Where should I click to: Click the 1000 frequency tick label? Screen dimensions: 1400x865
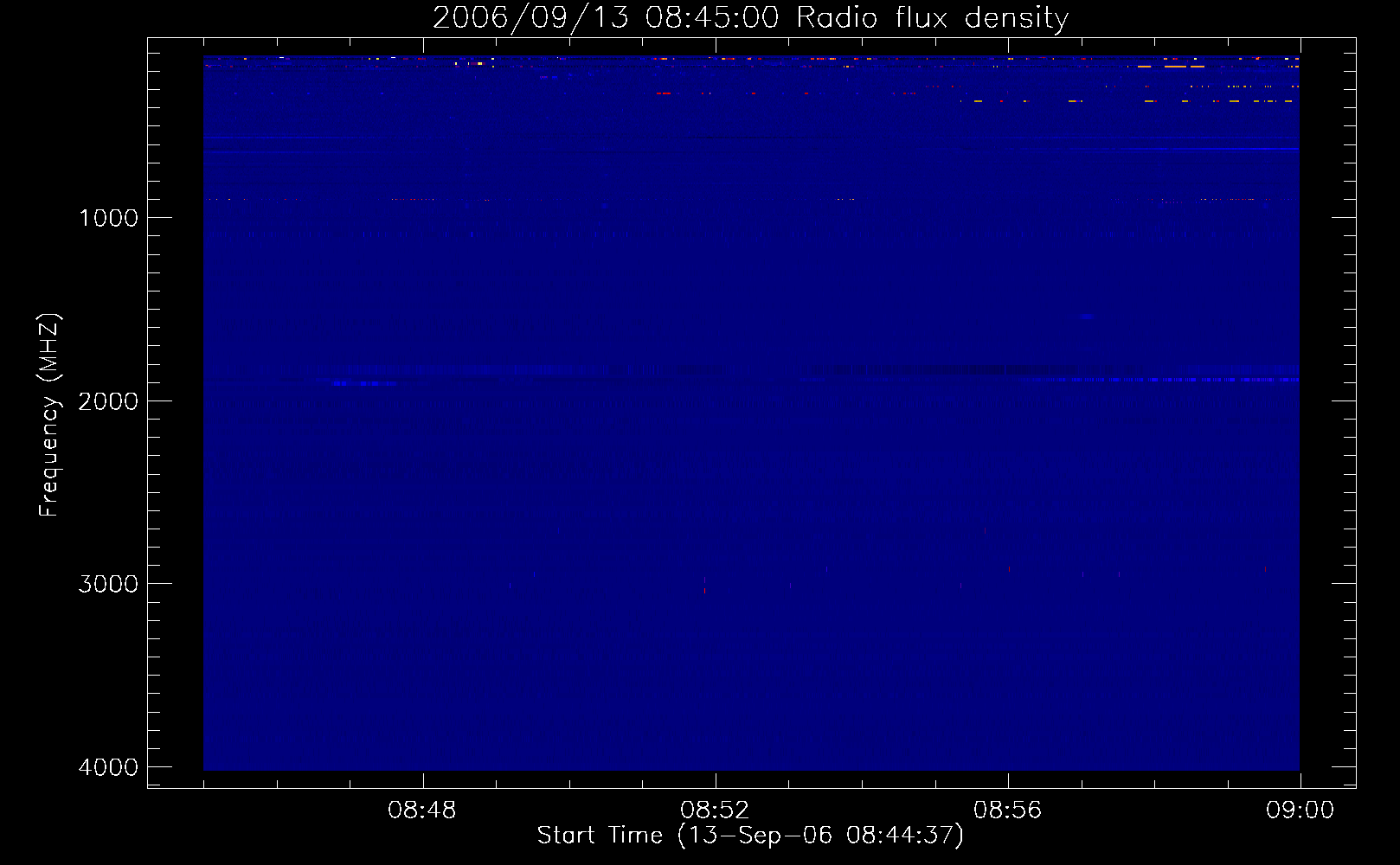(108, 218)
